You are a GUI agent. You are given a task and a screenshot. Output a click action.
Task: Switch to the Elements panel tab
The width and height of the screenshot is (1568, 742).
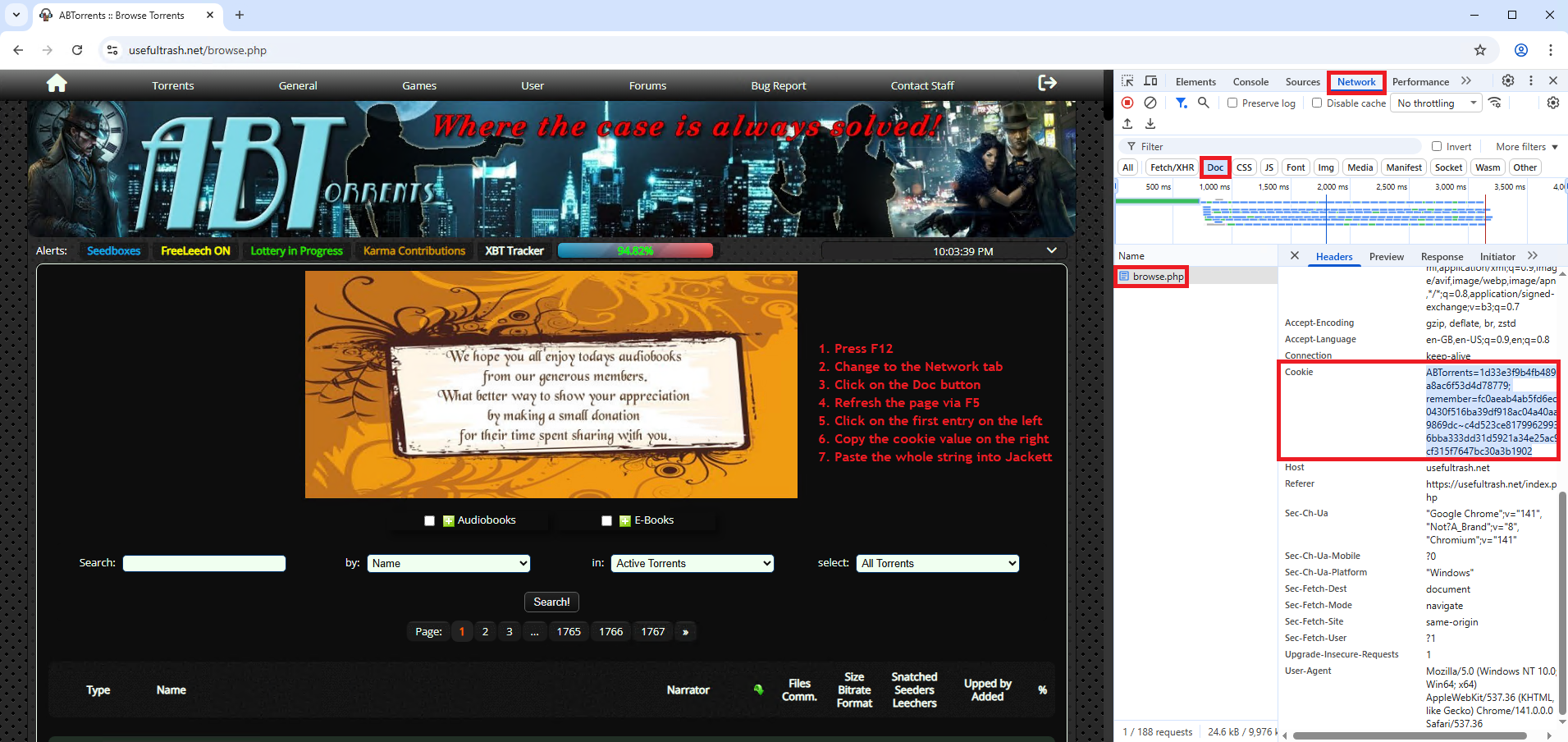[1195, 81]
